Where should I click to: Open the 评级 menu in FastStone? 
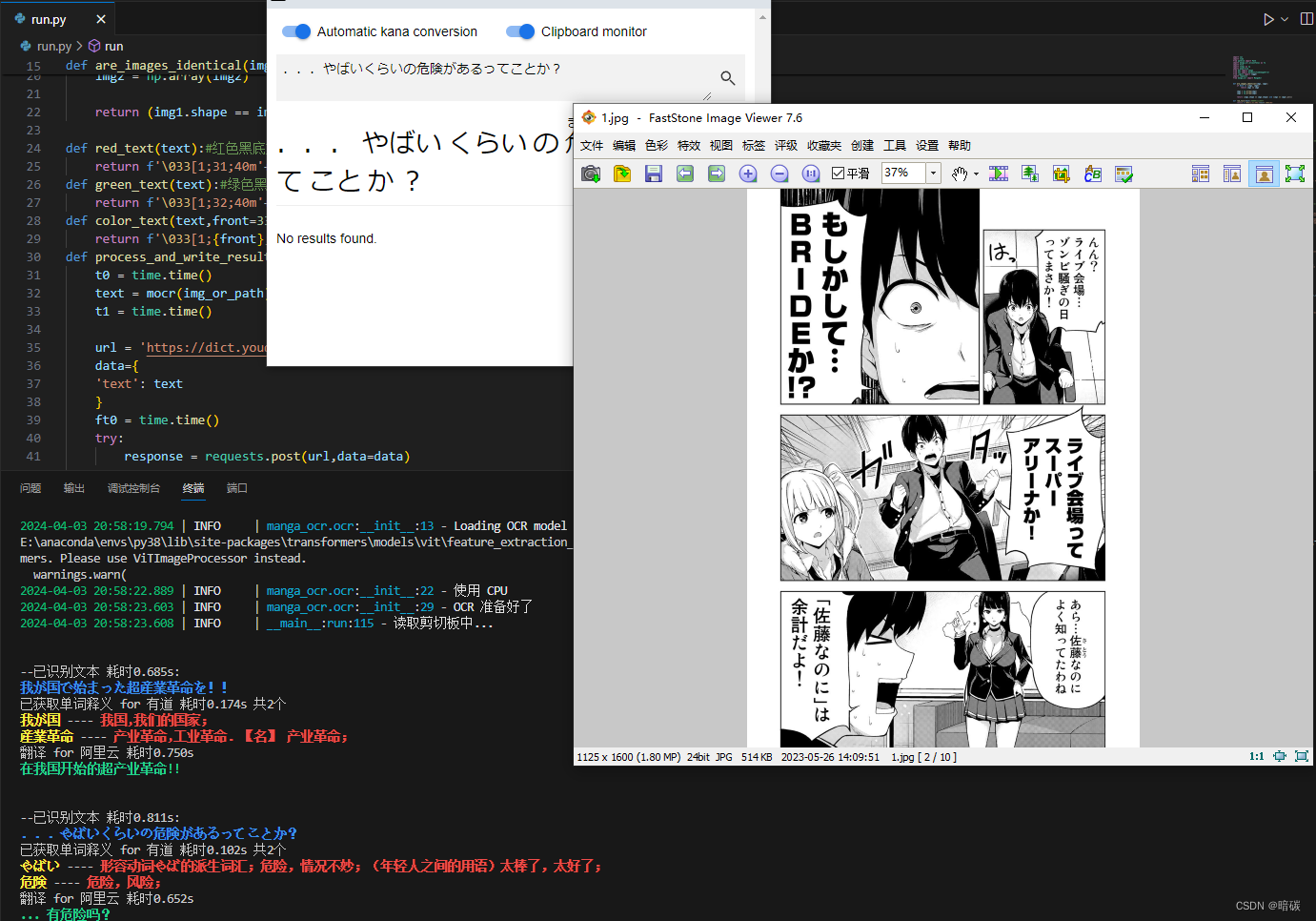coord(786,146)
